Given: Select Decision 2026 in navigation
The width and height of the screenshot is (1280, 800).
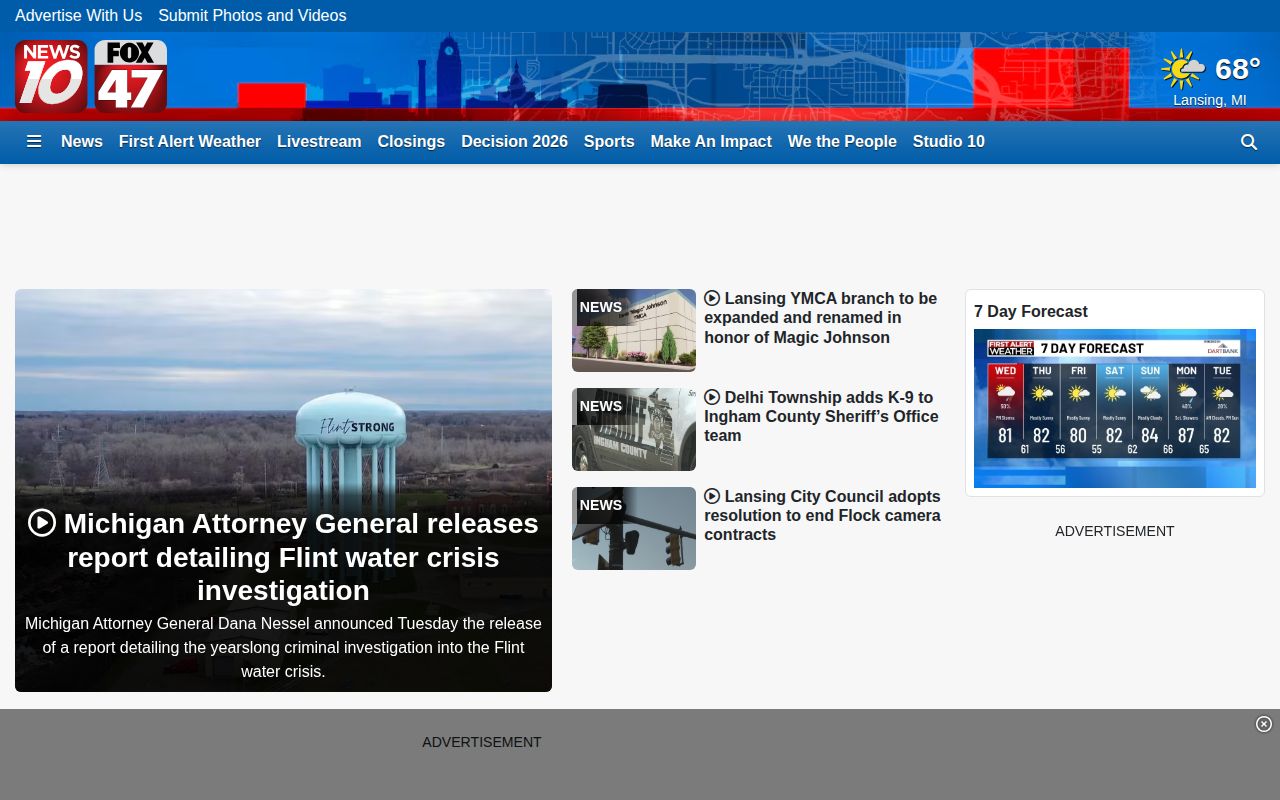Looking at the screenshot, I should [514, 141].
